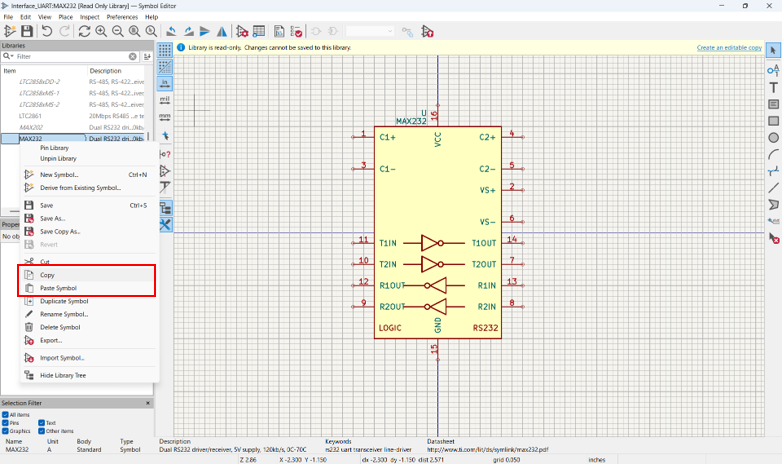Select the Draw Arc tool
782x464 pixels.
tap(774, 155)
